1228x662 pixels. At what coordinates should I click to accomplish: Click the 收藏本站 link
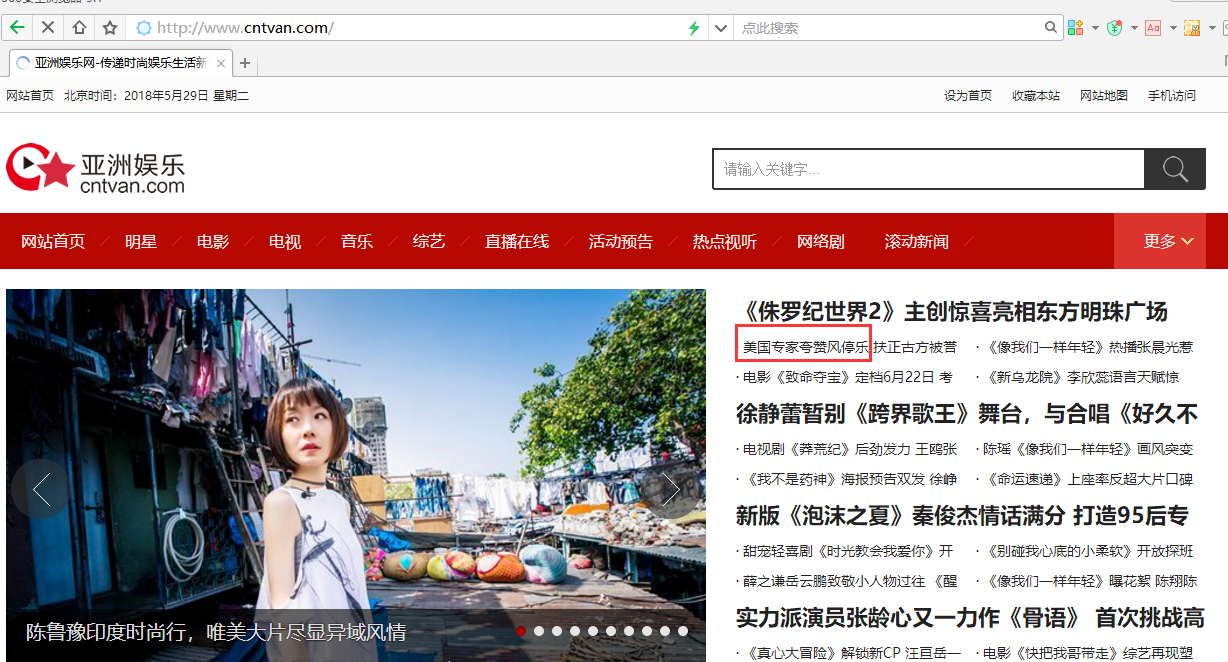coord(1036,95)
